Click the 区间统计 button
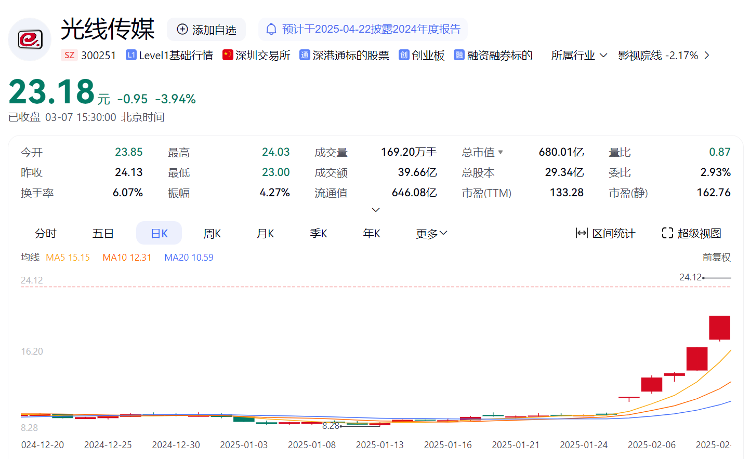The image size is (750, 459). coord(605,233)
